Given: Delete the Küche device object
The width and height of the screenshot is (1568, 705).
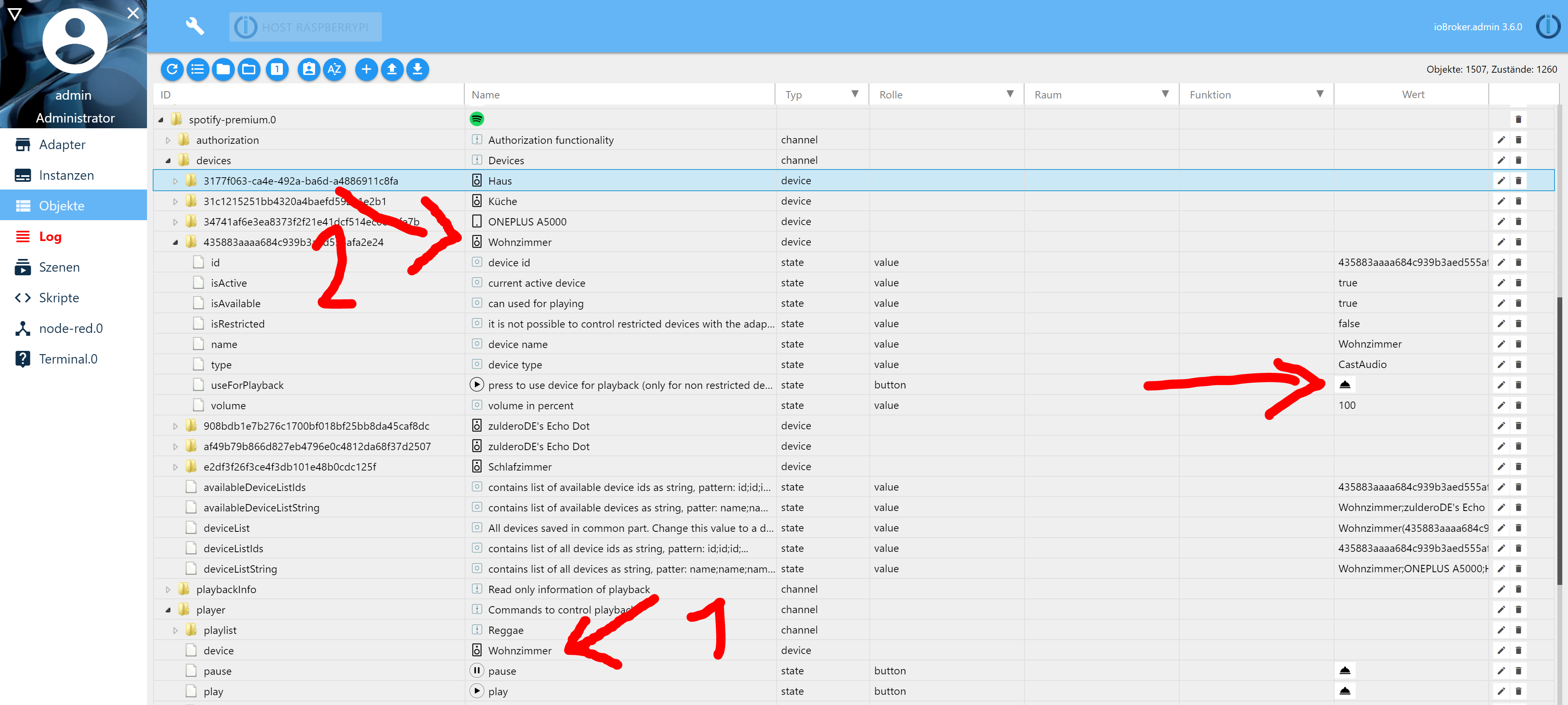Looking at the screenshot, I should coord(1518,201).
